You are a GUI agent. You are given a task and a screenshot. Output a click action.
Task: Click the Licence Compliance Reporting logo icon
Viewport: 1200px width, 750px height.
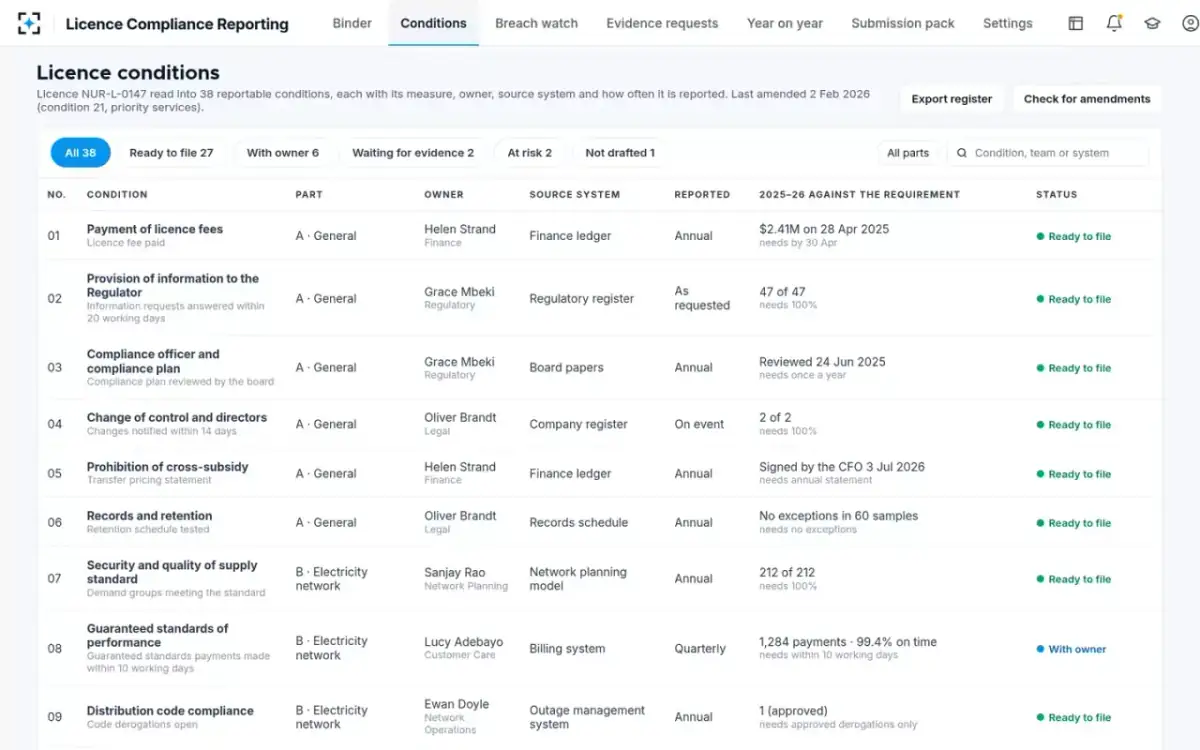point(29,23)
